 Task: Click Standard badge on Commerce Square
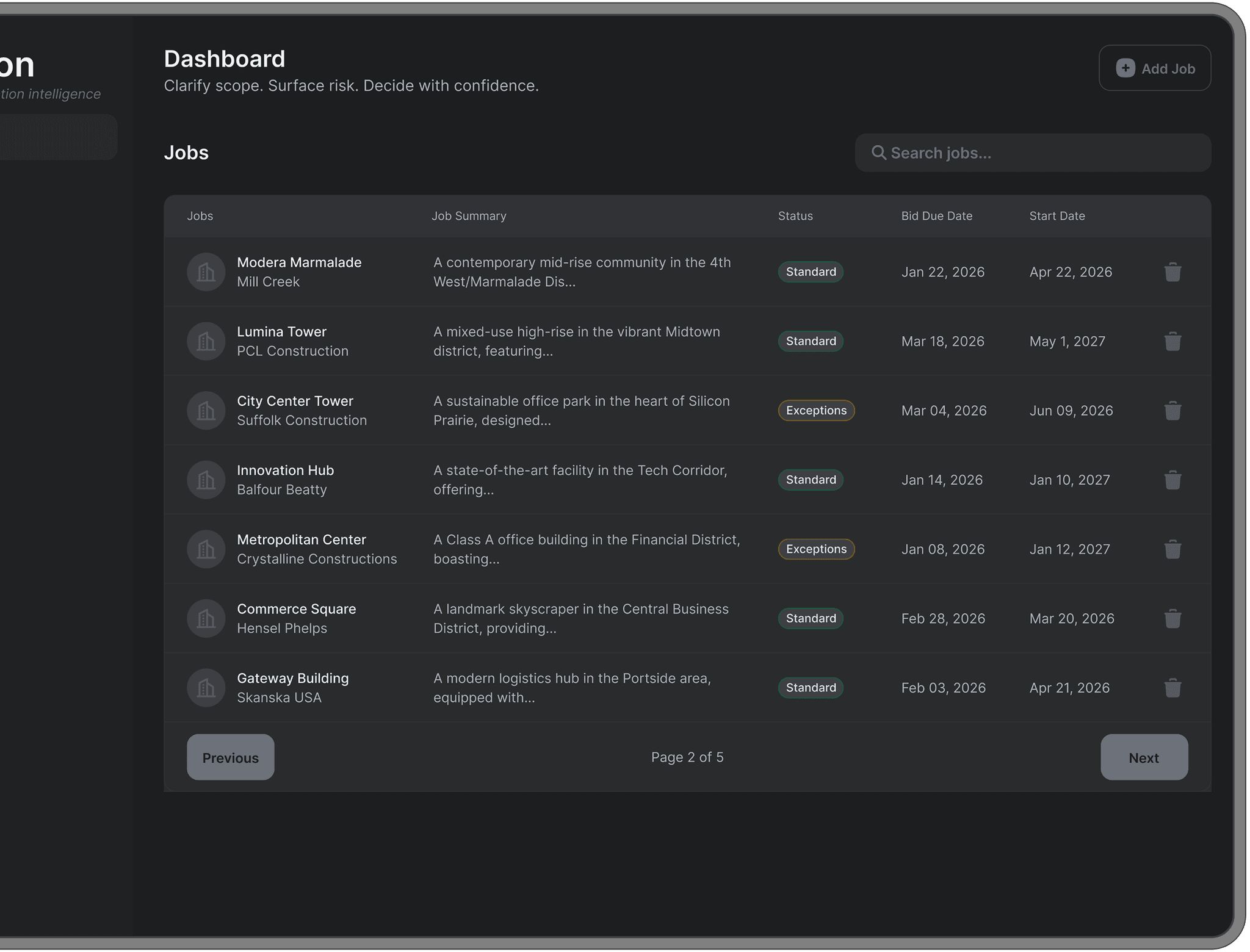coord(811,618)
